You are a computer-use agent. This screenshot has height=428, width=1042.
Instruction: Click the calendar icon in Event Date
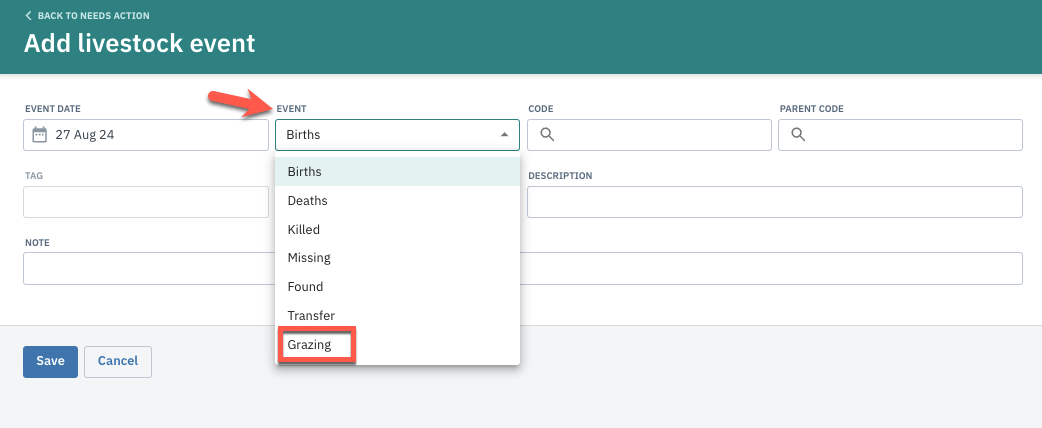pos(40,135)
